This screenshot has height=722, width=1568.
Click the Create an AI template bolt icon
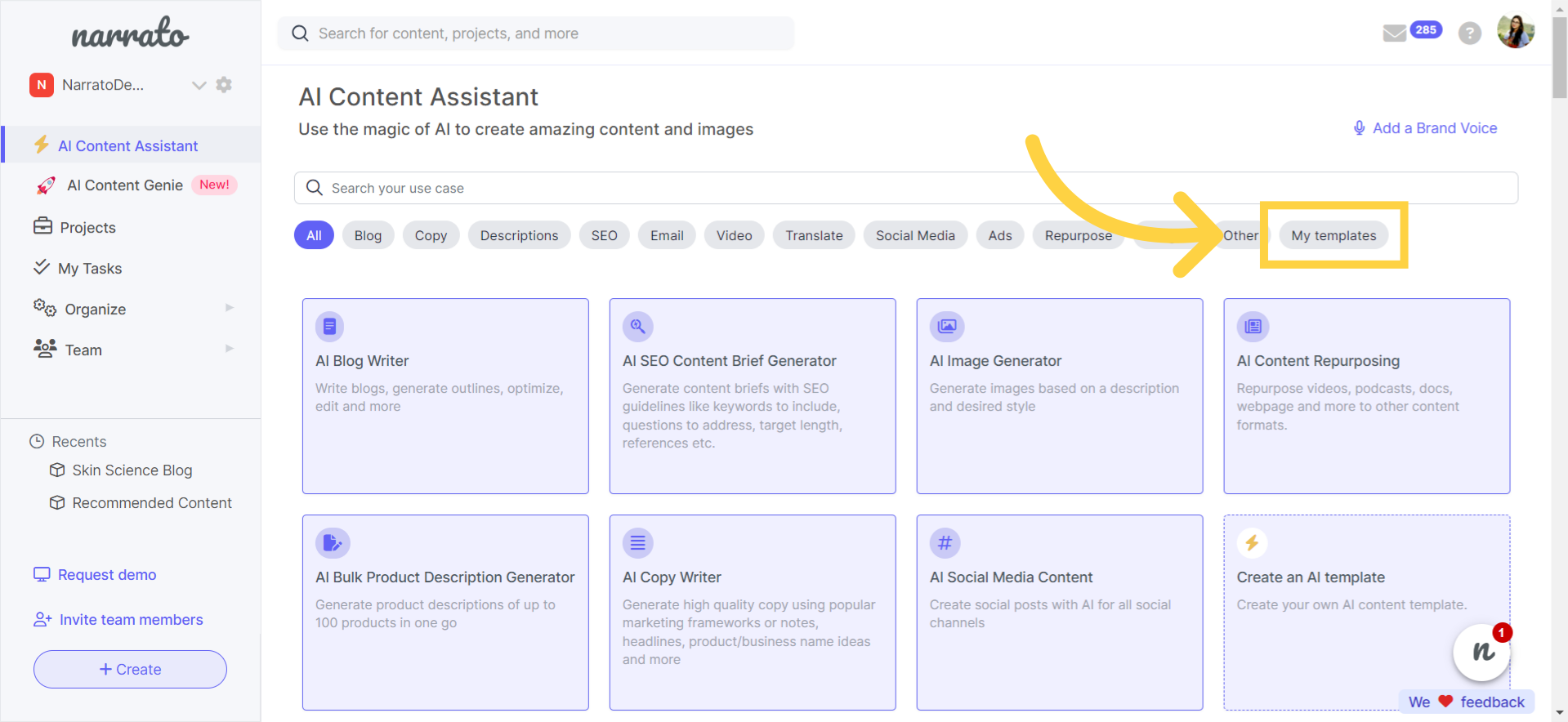(1253, 543)
